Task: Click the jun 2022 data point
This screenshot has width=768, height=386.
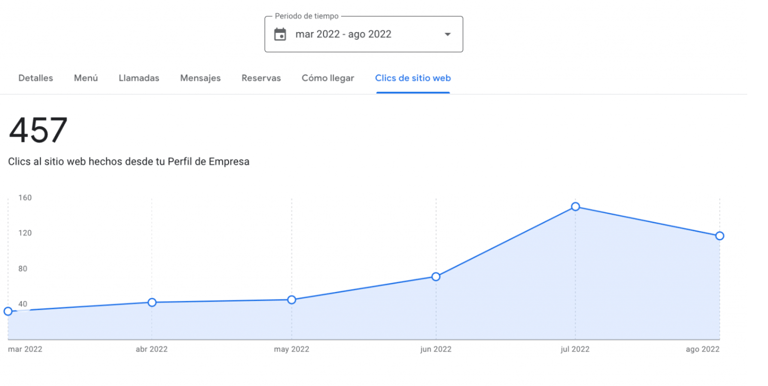Action: 436,276
